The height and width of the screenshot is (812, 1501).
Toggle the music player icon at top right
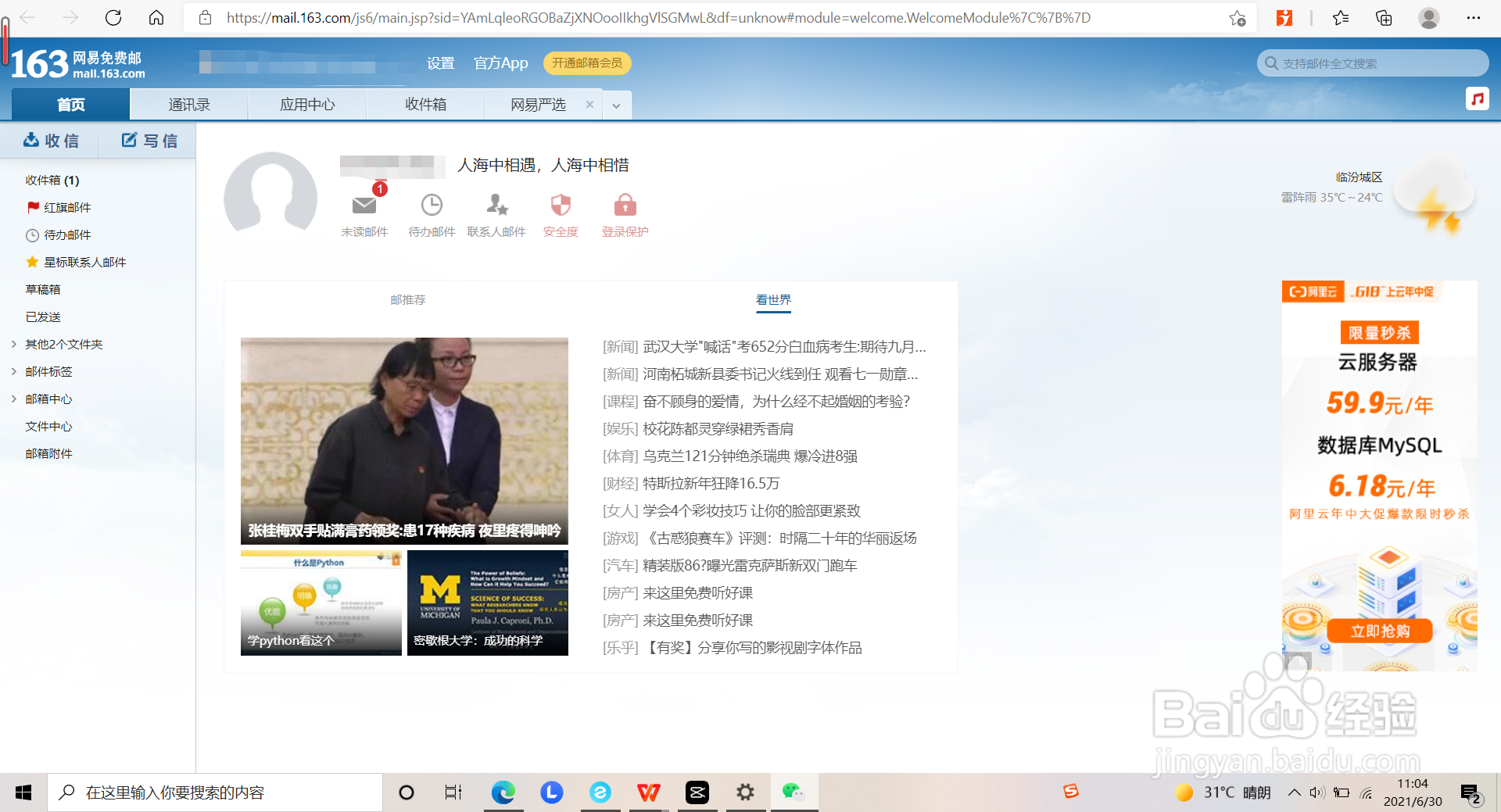[1477, 99]
